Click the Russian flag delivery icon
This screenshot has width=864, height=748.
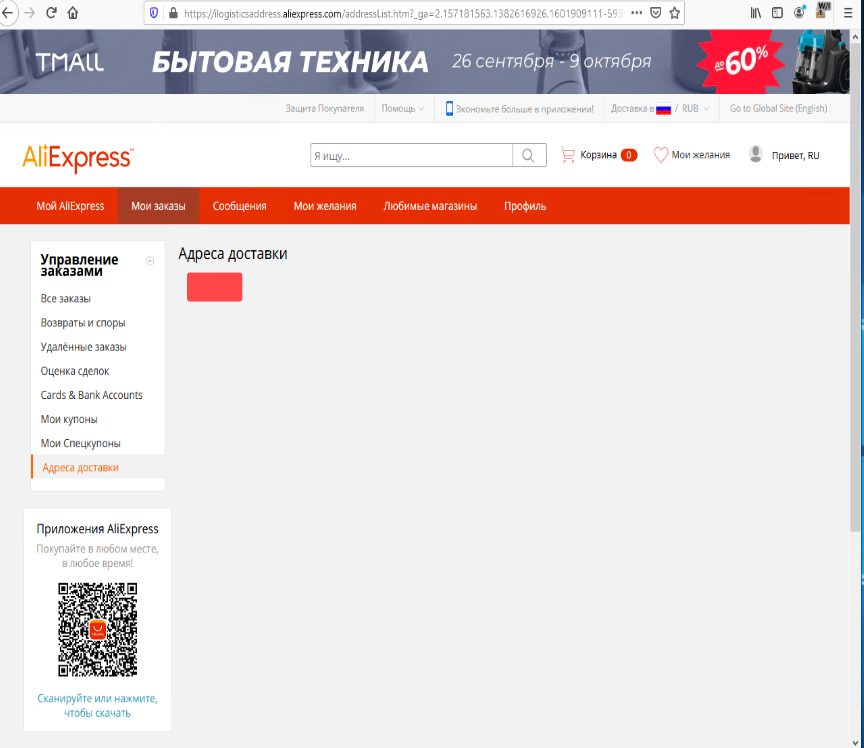[x=663, y=109]
